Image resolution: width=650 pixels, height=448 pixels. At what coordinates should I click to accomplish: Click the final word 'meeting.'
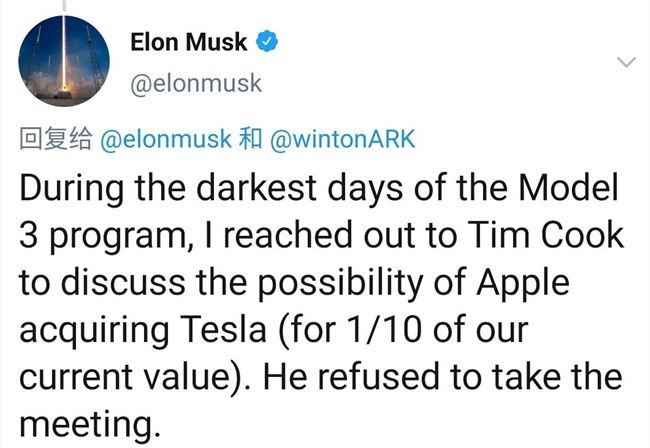[x=90, y=424]
